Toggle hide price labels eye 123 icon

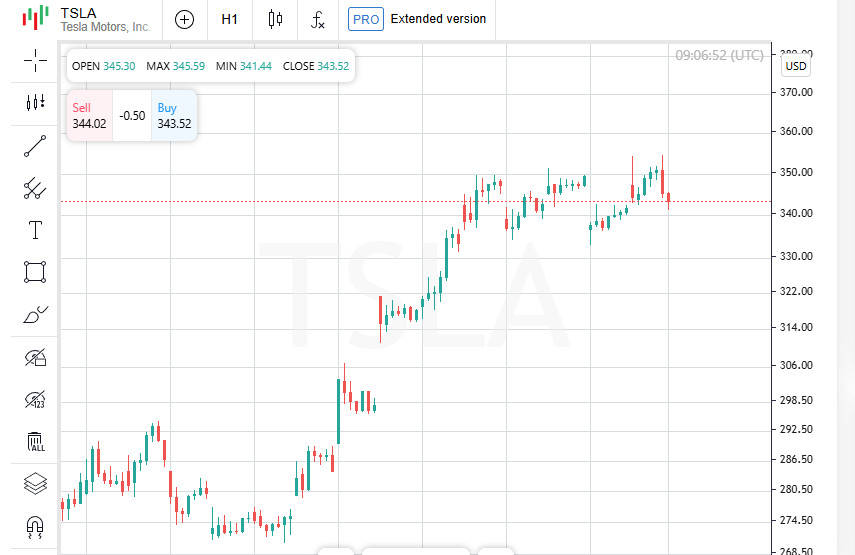tap(35, 400)
